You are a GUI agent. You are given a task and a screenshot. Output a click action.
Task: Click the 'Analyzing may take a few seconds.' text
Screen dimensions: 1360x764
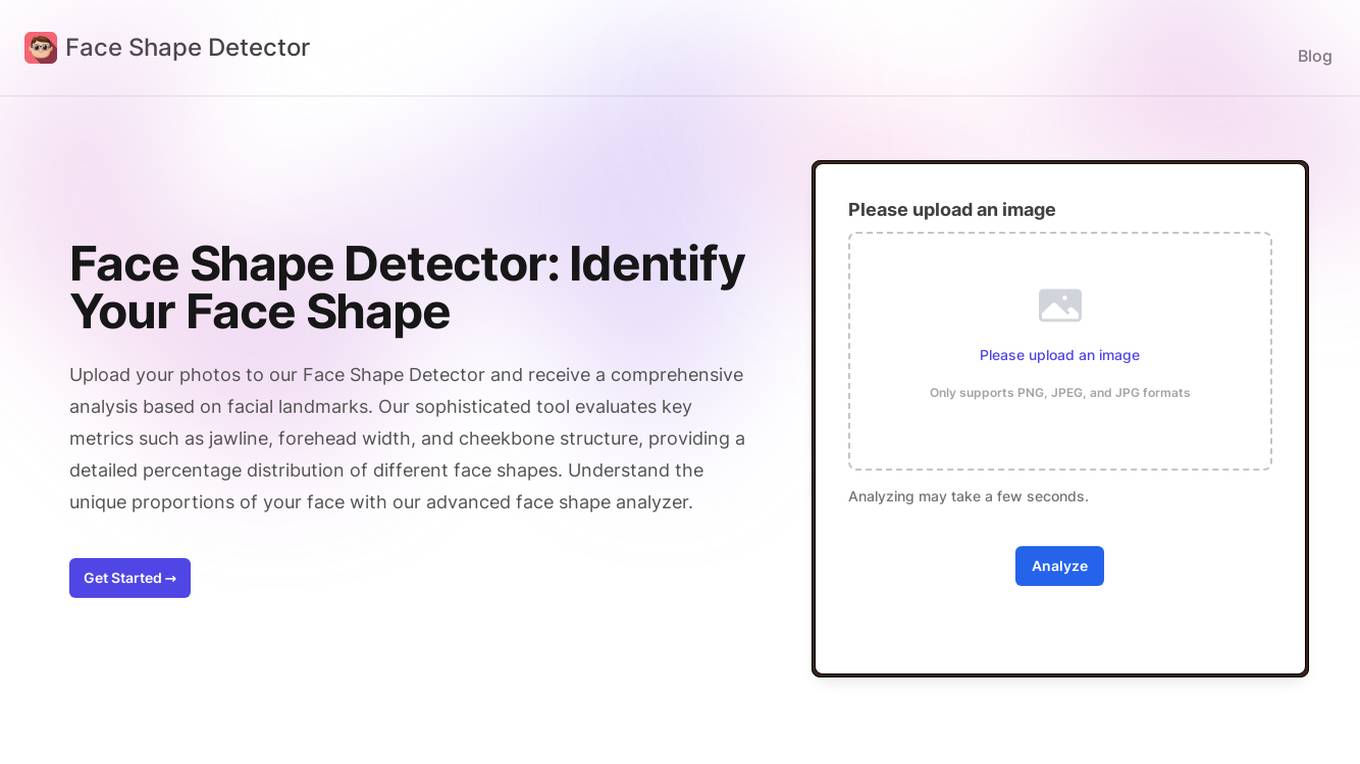click(x=968, y=496)
